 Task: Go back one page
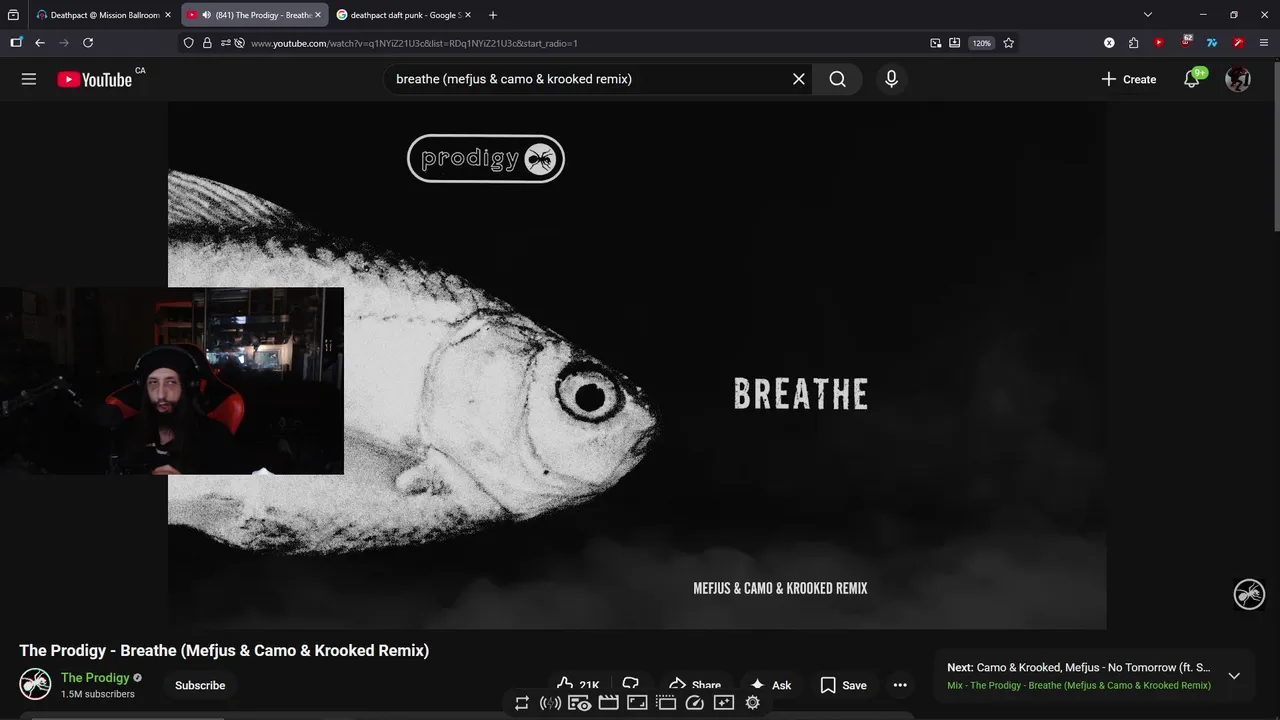pos(40,43)
